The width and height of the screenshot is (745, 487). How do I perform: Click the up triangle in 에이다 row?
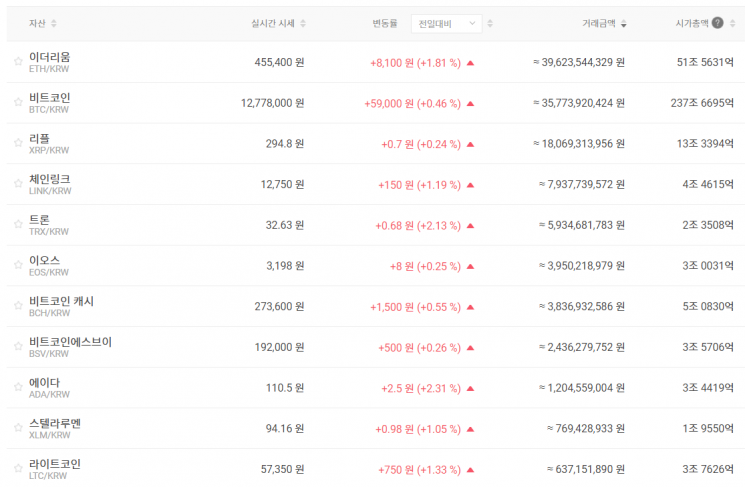click(470, 389)
